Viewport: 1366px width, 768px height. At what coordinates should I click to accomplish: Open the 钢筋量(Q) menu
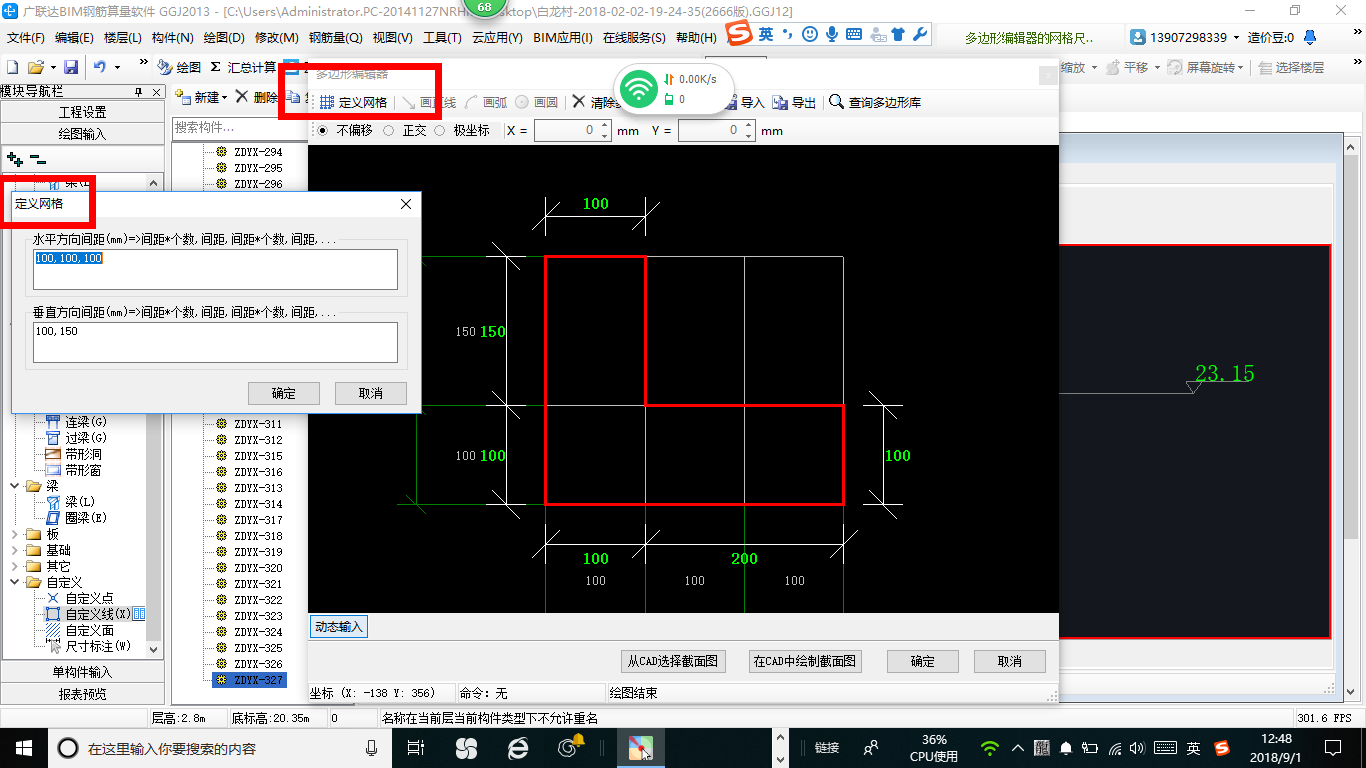pos(335,37)
